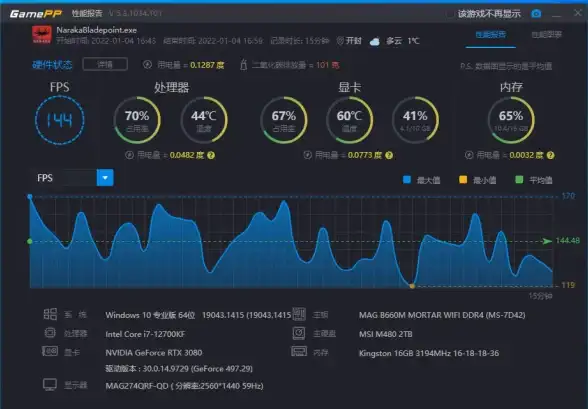Click the Kingston 16GB 3194MHz text

tap(429, 353)
